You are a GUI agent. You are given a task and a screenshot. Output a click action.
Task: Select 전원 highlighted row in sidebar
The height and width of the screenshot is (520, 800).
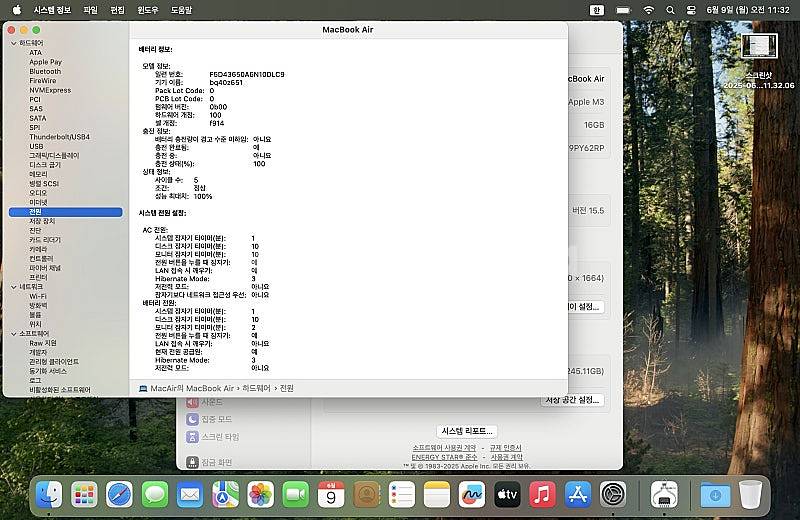click(x=65, y=212)
